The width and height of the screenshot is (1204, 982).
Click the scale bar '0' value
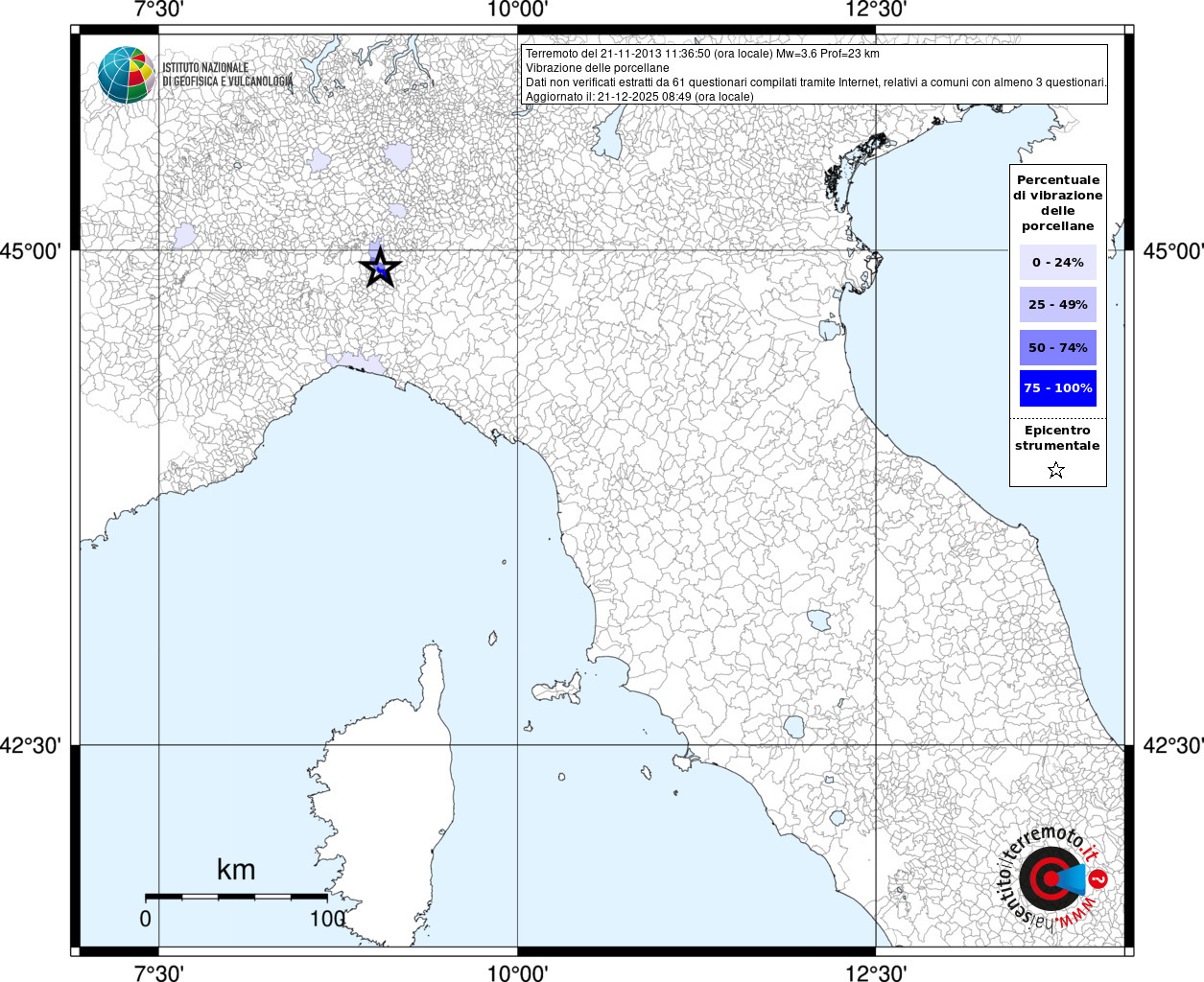[145, 918]
